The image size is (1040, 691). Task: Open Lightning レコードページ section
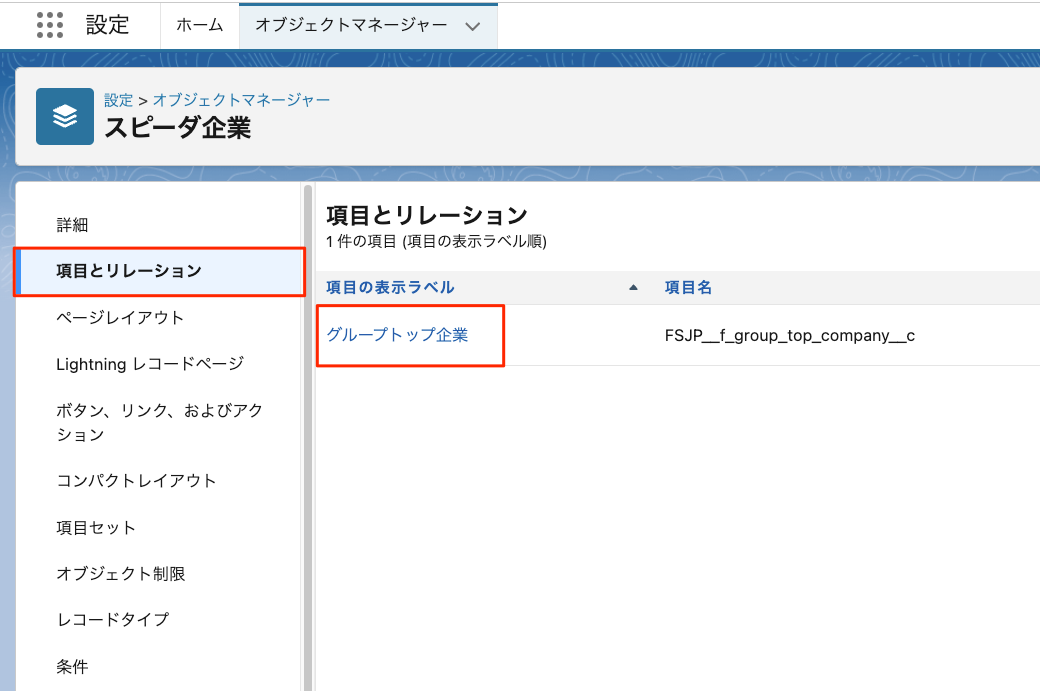pos(150,364)
